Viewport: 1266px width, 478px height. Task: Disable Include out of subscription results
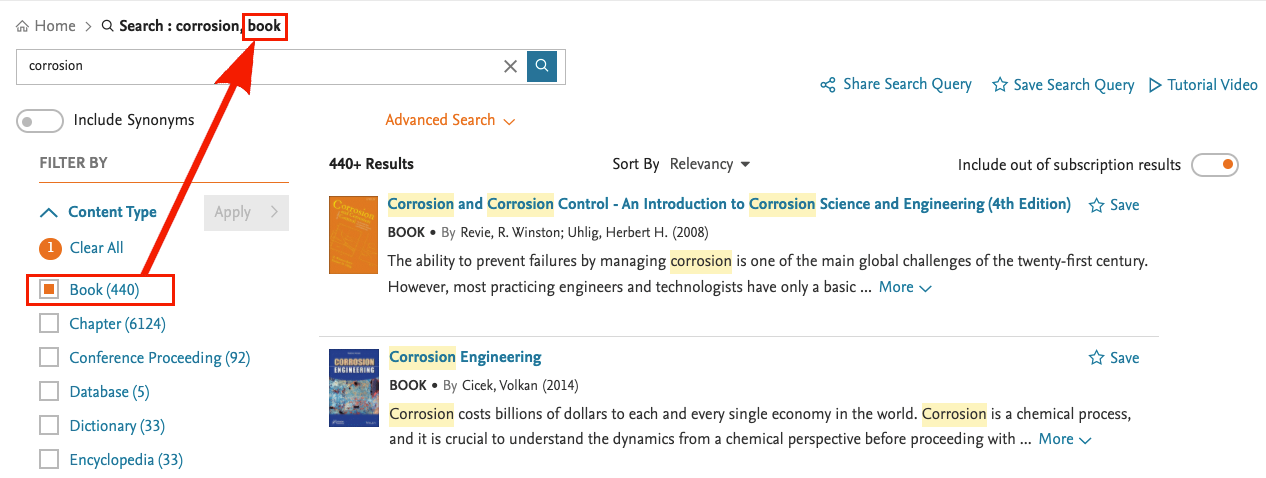(1215, 165)
